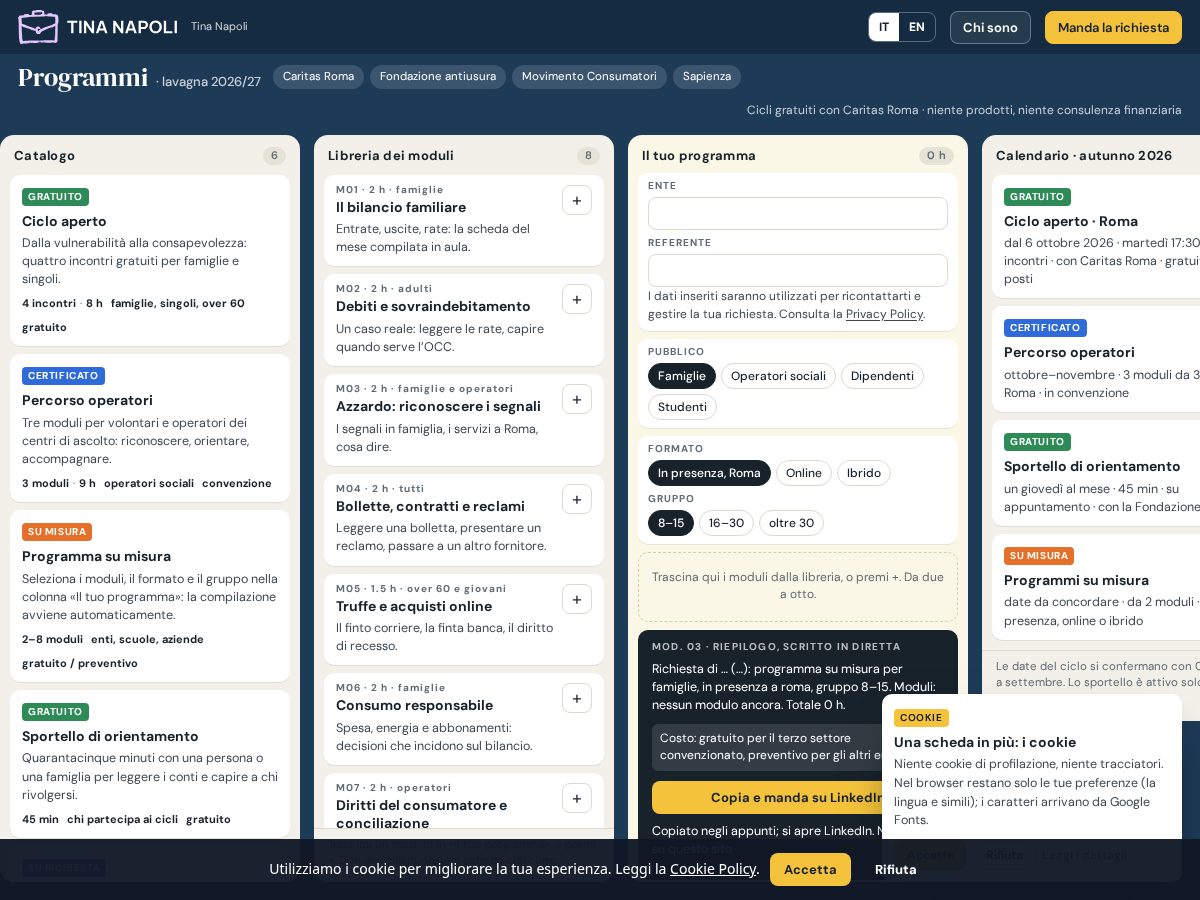The image size is (1200, 900).
Task: Switch language to IT
Action: click(x=884, y=27)
